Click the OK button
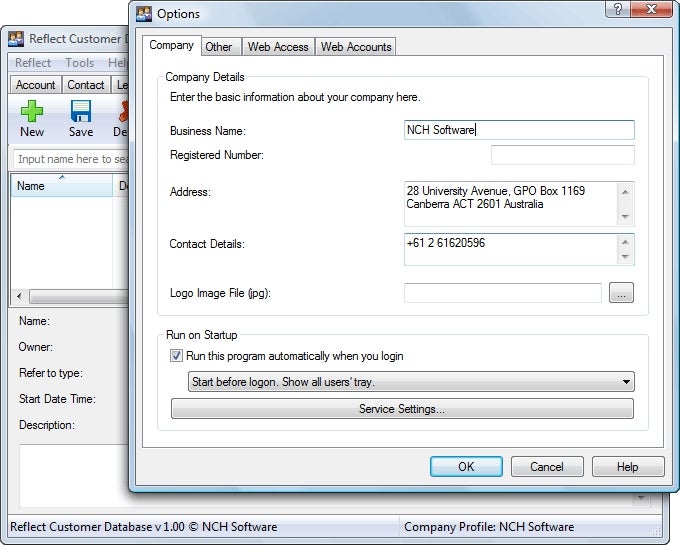Viewport: 680px width, 545px height. pyautogui.click(x=466, y=467)
